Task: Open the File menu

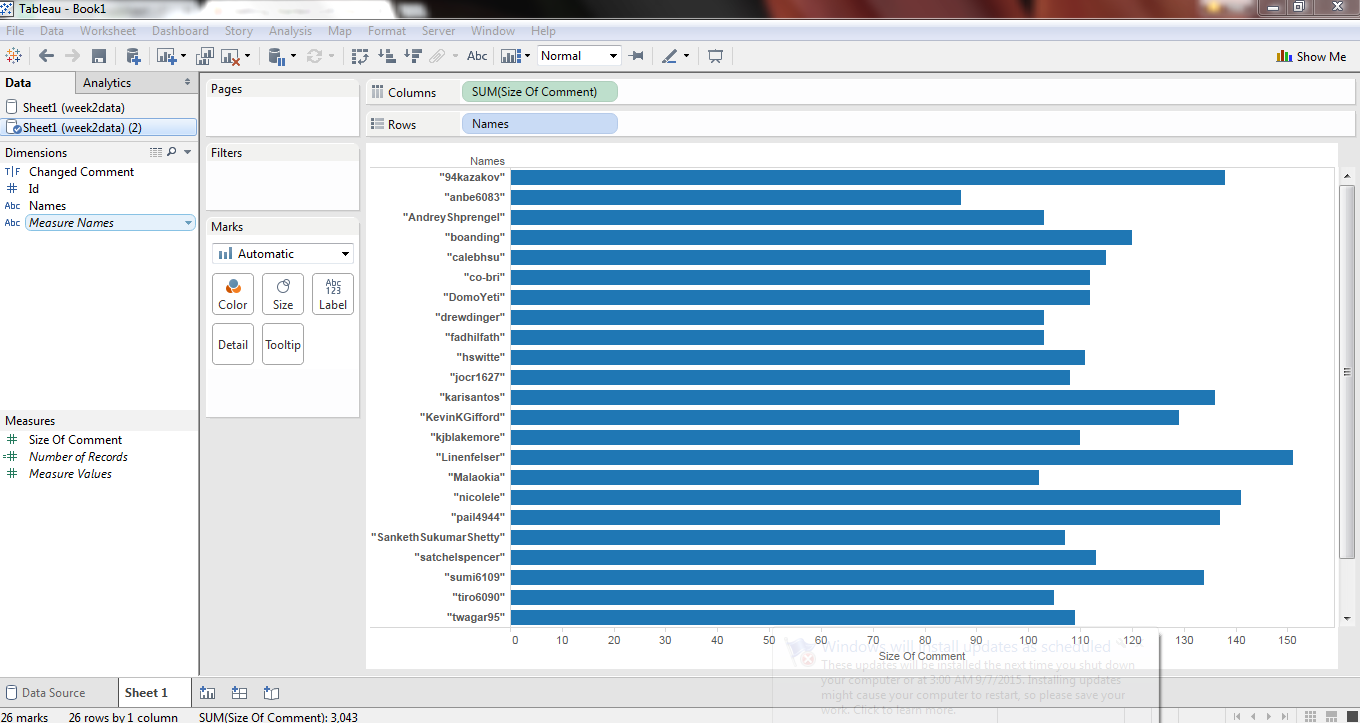Action: click(x=15, y=31)
